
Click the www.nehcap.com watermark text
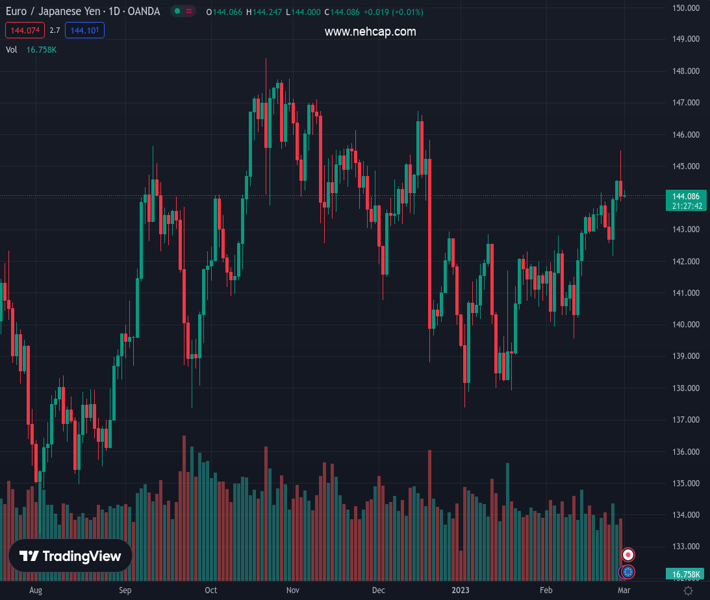tap(370, 32)
